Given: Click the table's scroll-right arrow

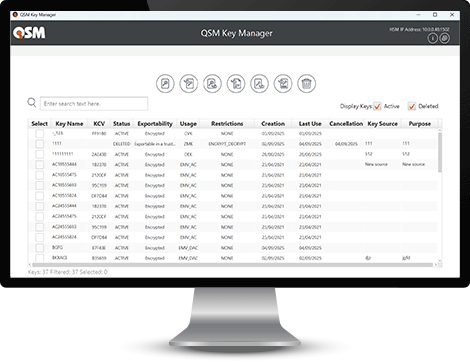Looking at the screenshot, I should pyautogui.click(x=435, y=265).
